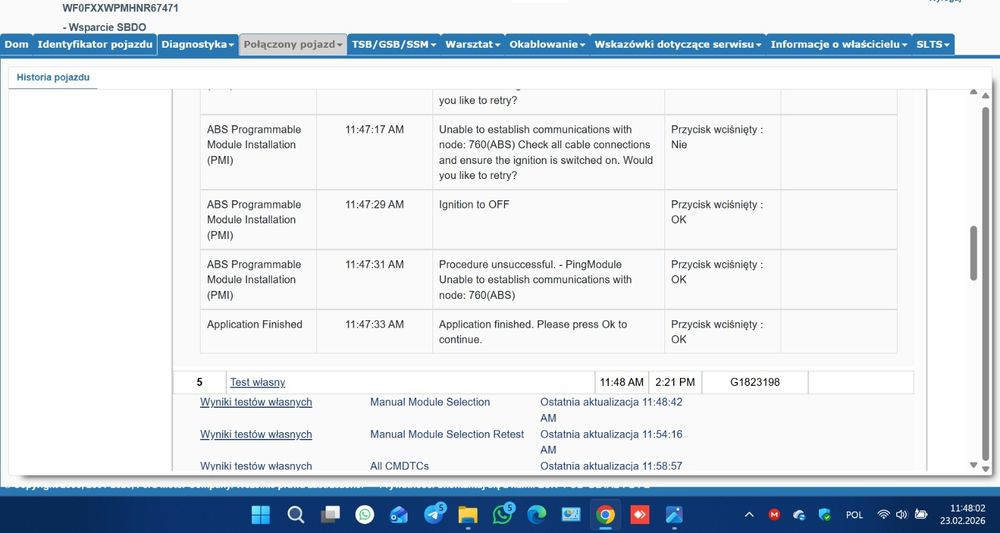This screenshot has height=533, width=1000.
Task: Open the volume speaker tray icon
Action: [x=901, y=515]
